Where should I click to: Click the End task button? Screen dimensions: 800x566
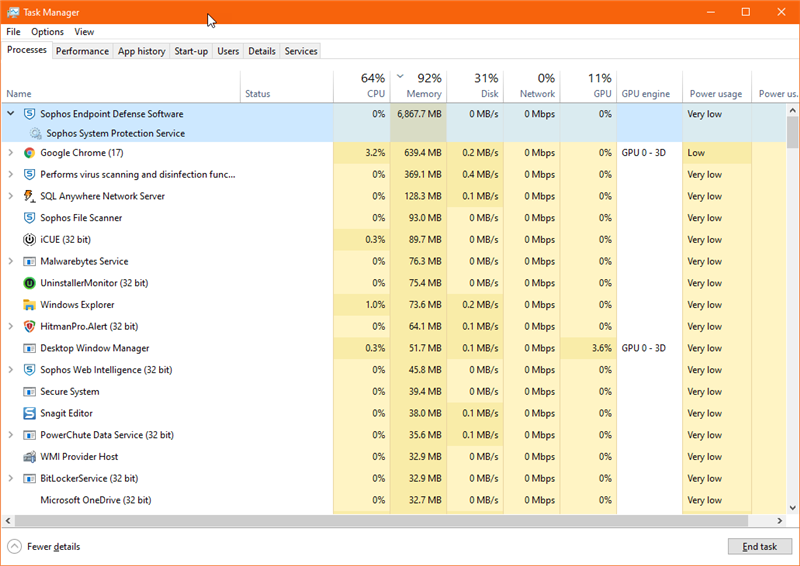tap(759, 547)
